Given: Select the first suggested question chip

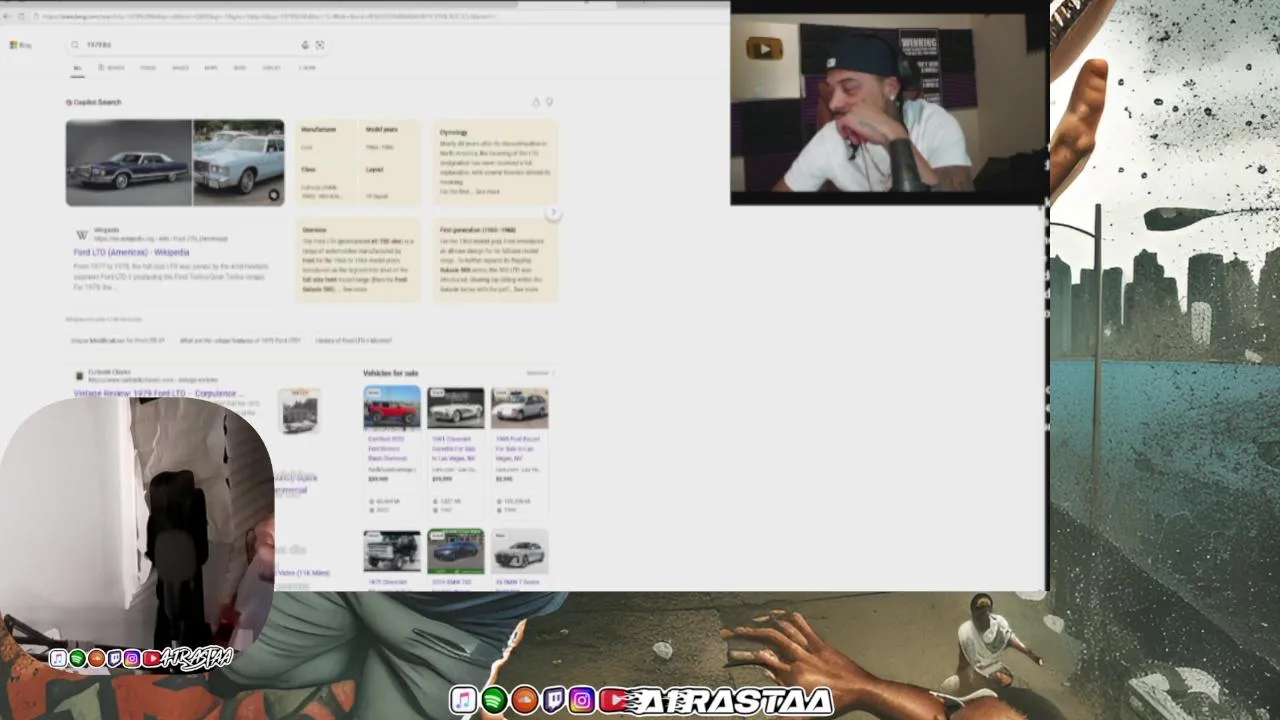Looking at the screenshot, I should (118, 341).
